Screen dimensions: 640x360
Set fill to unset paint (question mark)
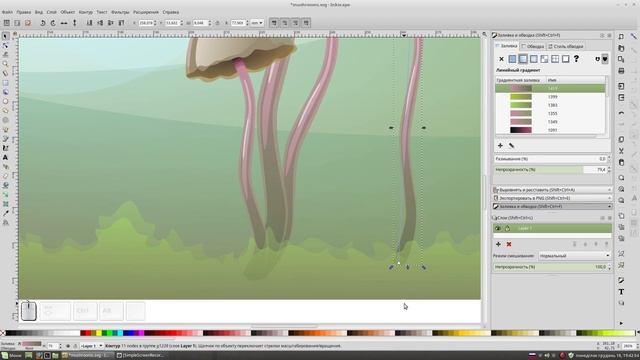coord(576,59)
